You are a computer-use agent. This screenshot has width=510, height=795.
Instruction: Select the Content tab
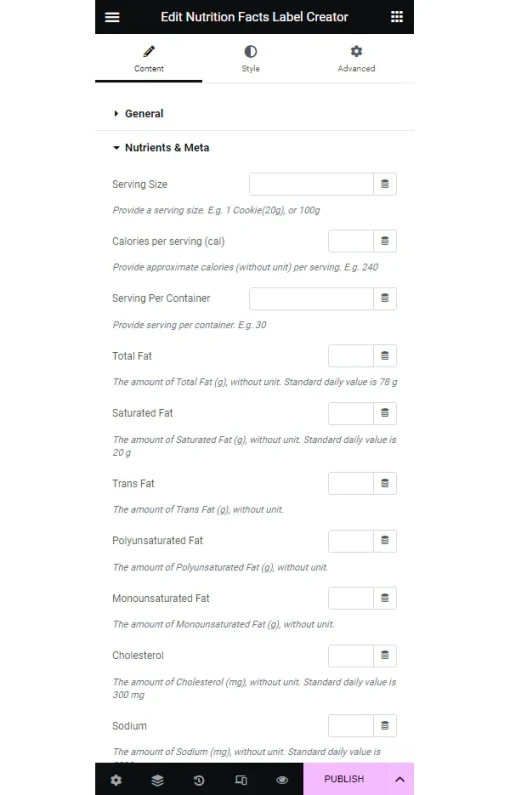[x=149, y=59]
